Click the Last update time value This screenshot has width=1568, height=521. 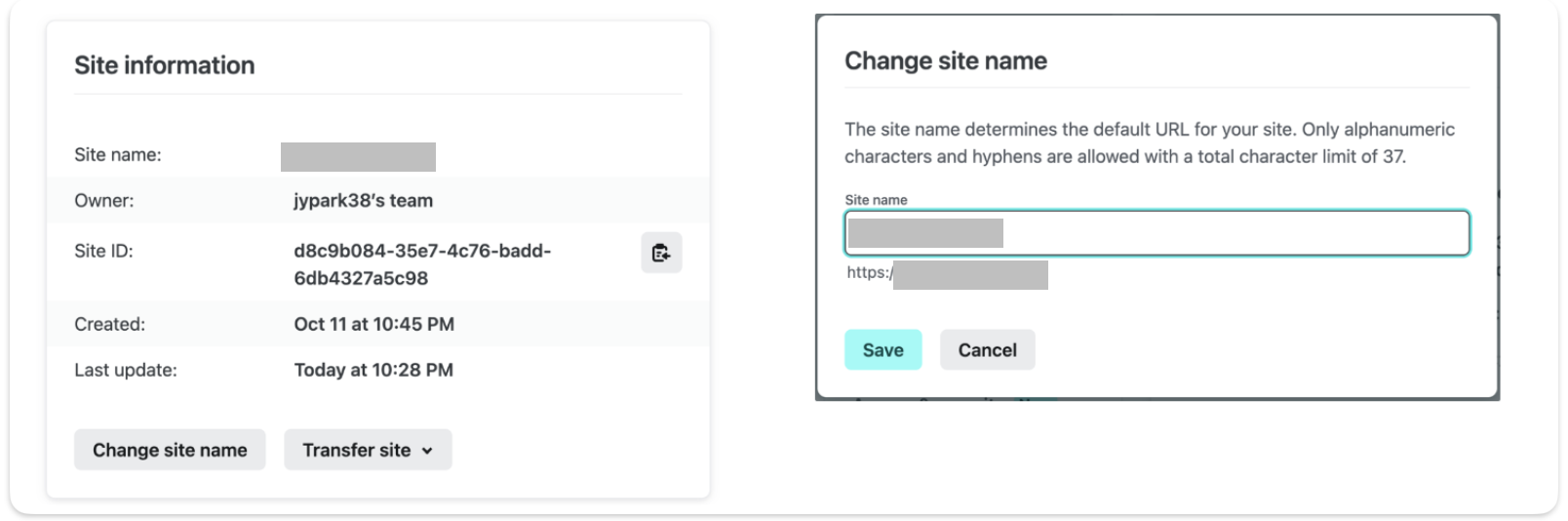coord(373,370)
